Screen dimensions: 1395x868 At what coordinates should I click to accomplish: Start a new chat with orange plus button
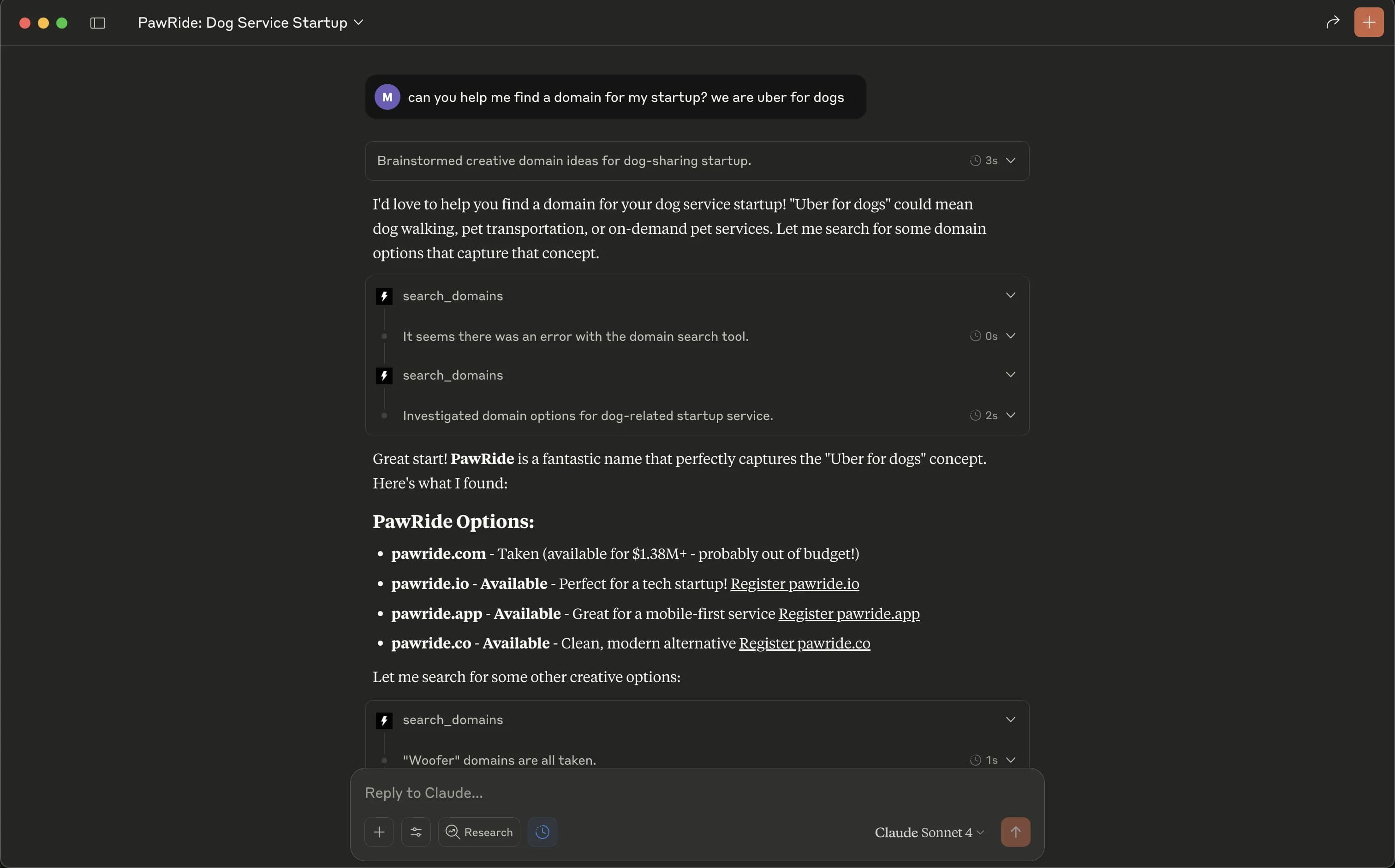pyautogui.click(x=1369, y=23)
